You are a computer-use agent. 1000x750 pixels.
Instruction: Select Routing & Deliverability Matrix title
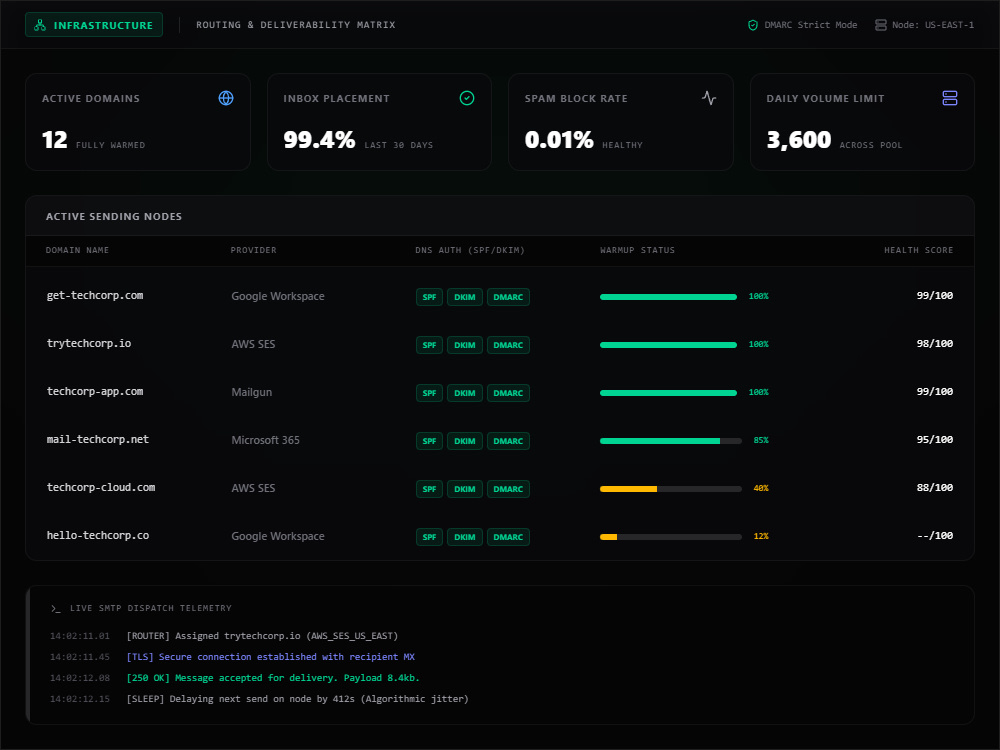coord(296,25)
